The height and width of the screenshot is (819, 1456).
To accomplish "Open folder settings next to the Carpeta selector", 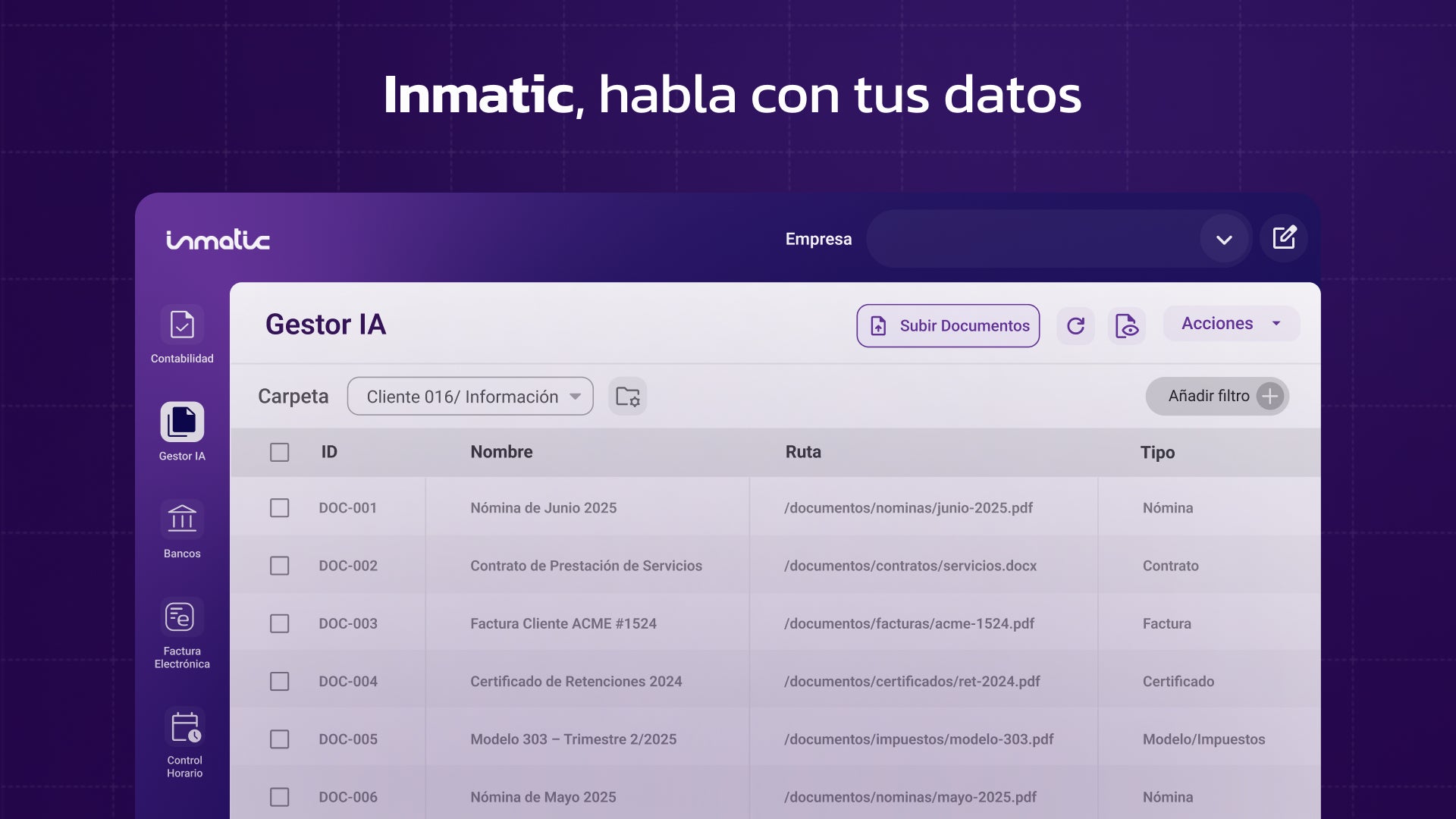I will (x=626, y=396).
